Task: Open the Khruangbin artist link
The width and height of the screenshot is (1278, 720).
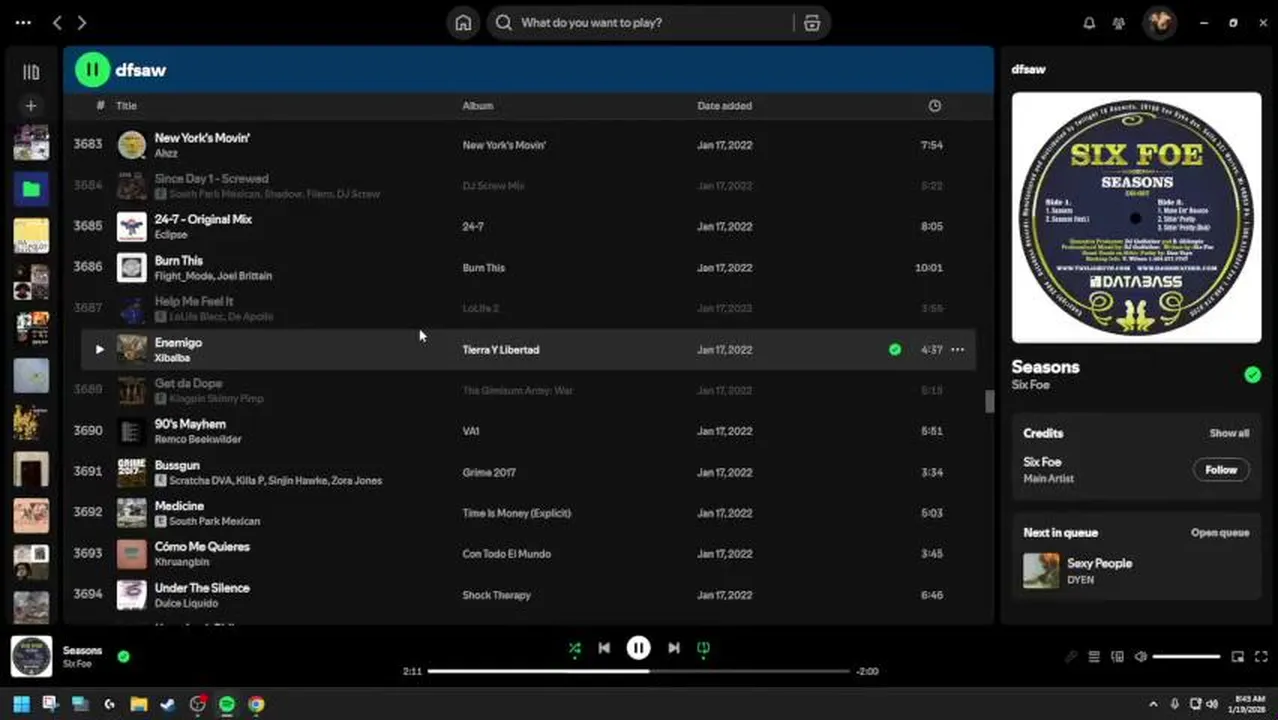Action: point(184,562)
